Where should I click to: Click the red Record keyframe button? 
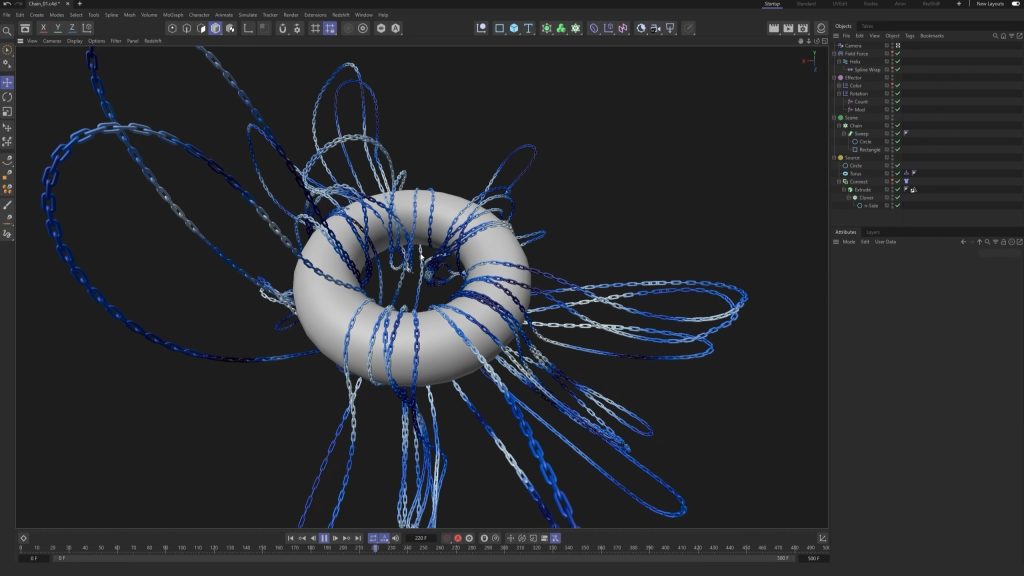coord(458,538)
